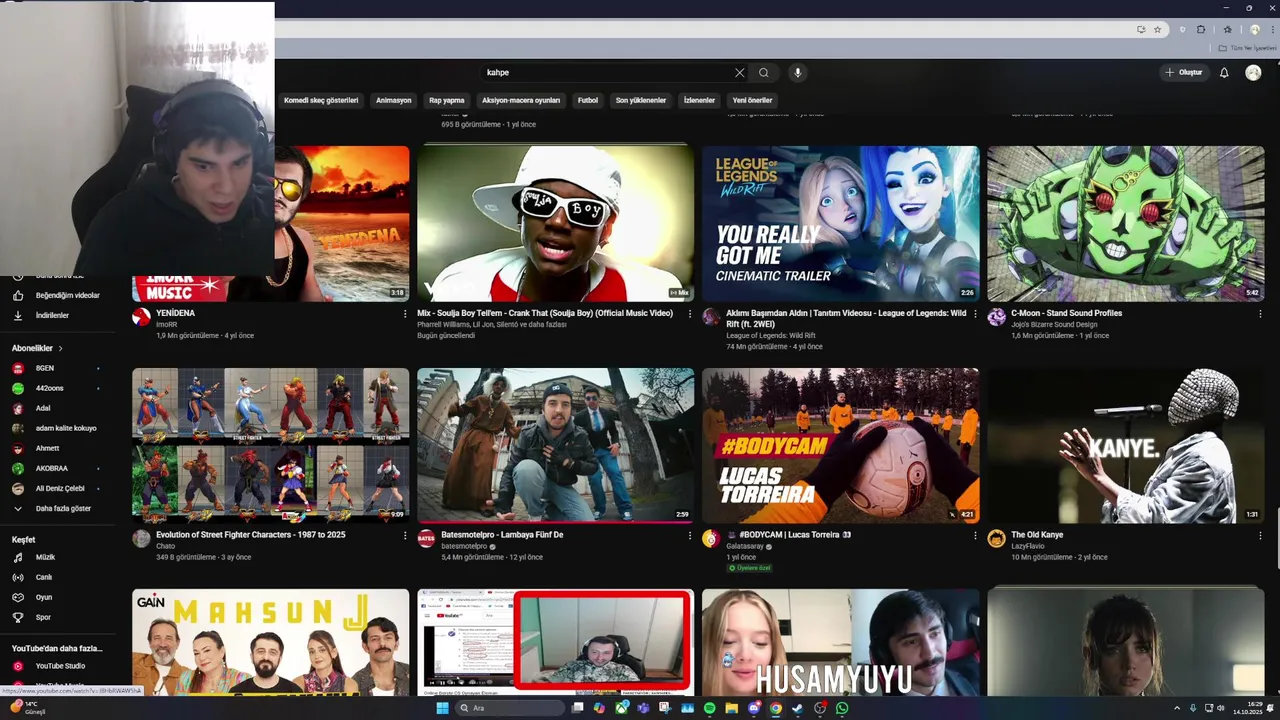Viewport: 1280px width, 720px height.
Task: Select the Komedi skeç gösterileri chip
Action: [321, 100]
